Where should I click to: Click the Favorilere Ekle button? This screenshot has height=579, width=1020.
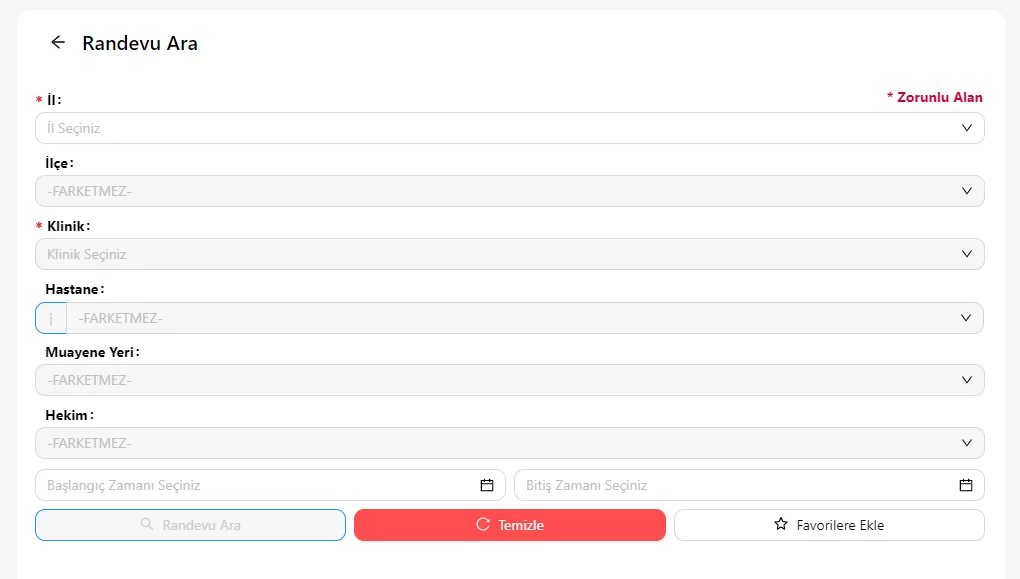point(829,525)
